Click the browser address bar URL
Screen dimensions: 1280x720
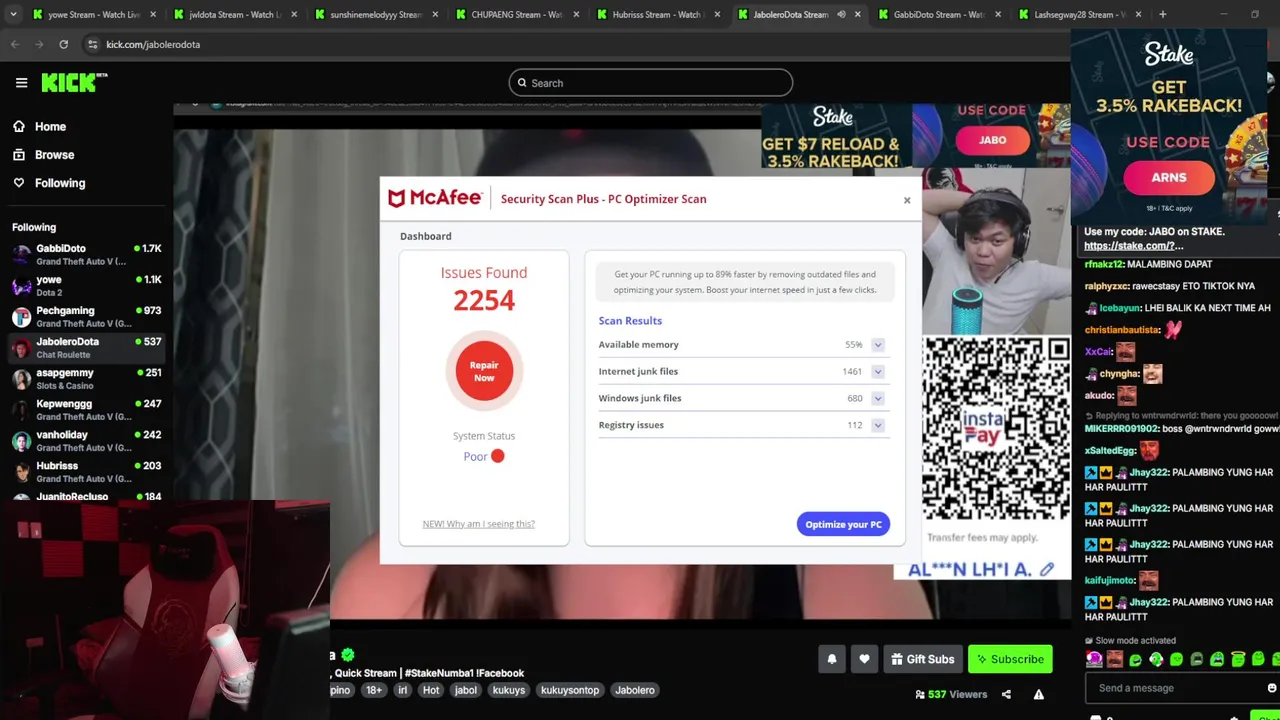[x=153, y=45]
